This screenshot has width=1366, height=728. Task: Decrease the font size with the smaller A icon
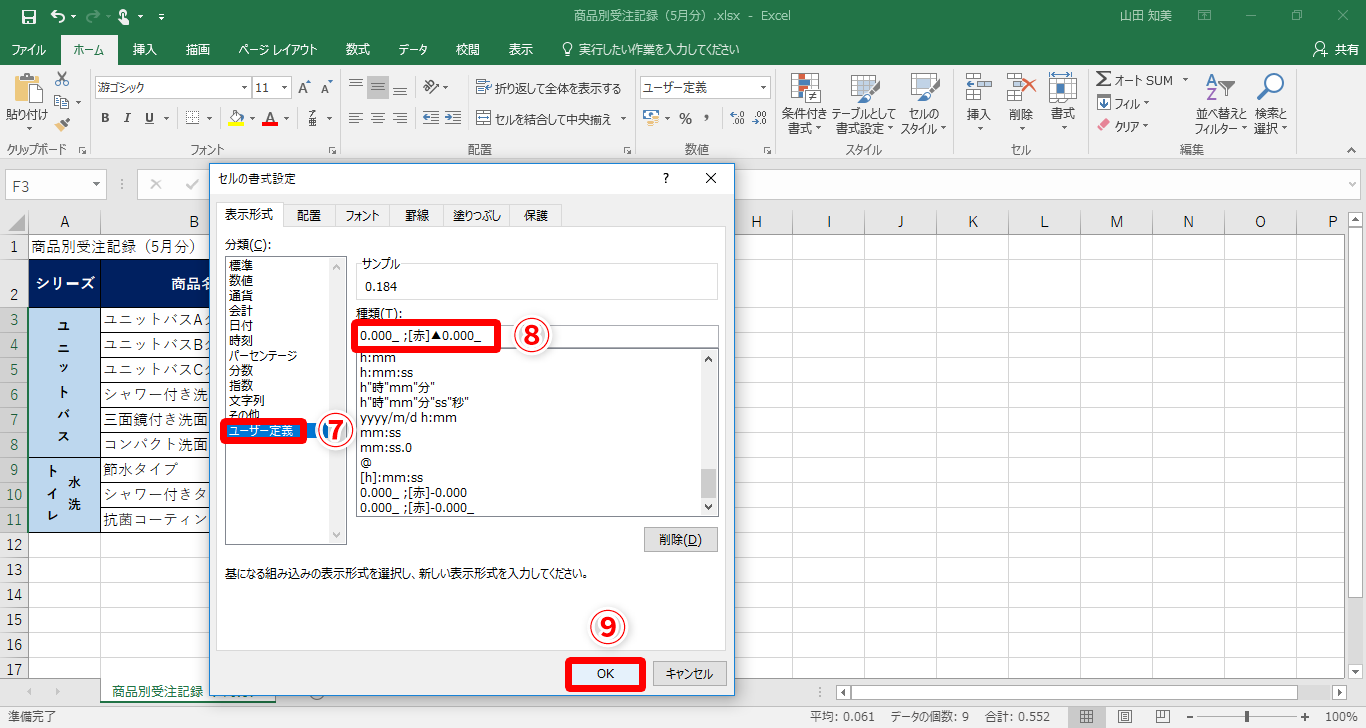click(x=327, y=88)
